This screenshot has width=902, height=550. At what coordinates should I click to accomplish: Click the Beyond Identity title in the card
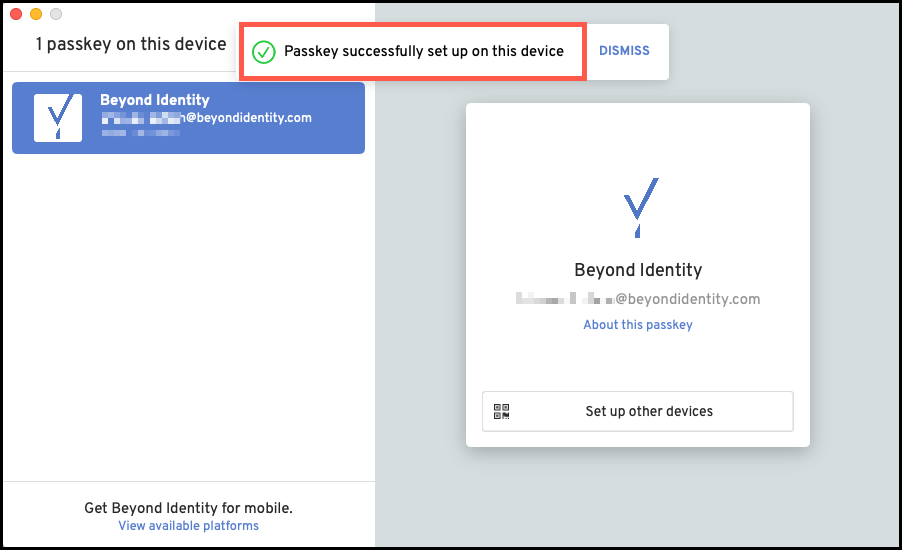pyautogui.click(x=638, y=270)
